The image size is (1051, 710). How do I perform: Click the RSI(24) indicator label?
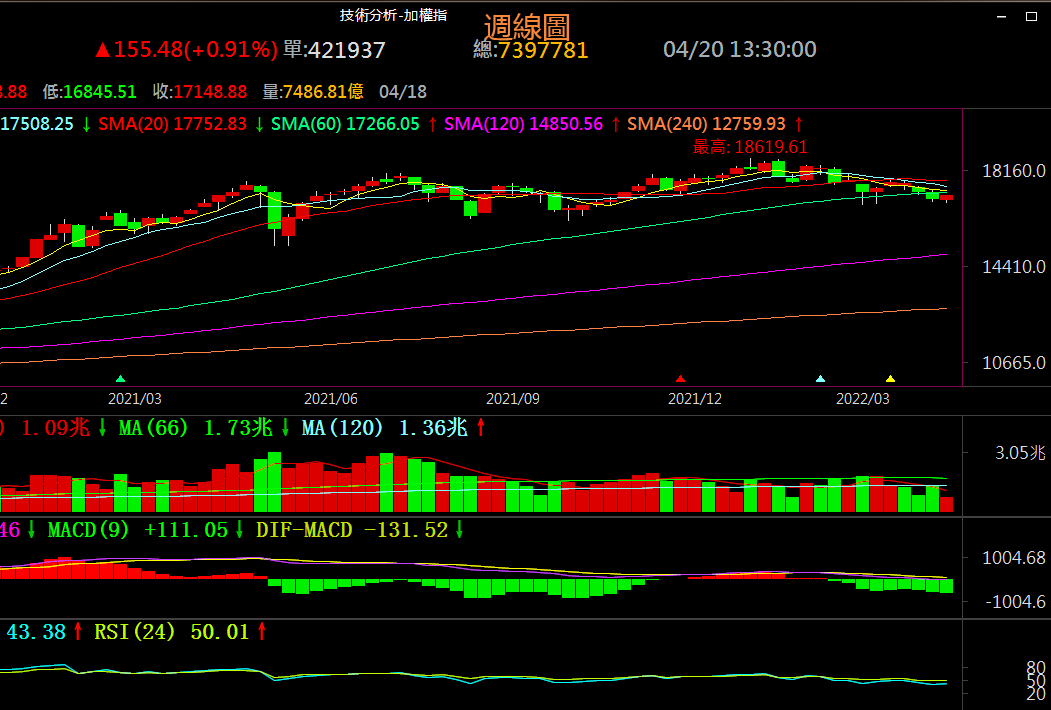(134, 632)
